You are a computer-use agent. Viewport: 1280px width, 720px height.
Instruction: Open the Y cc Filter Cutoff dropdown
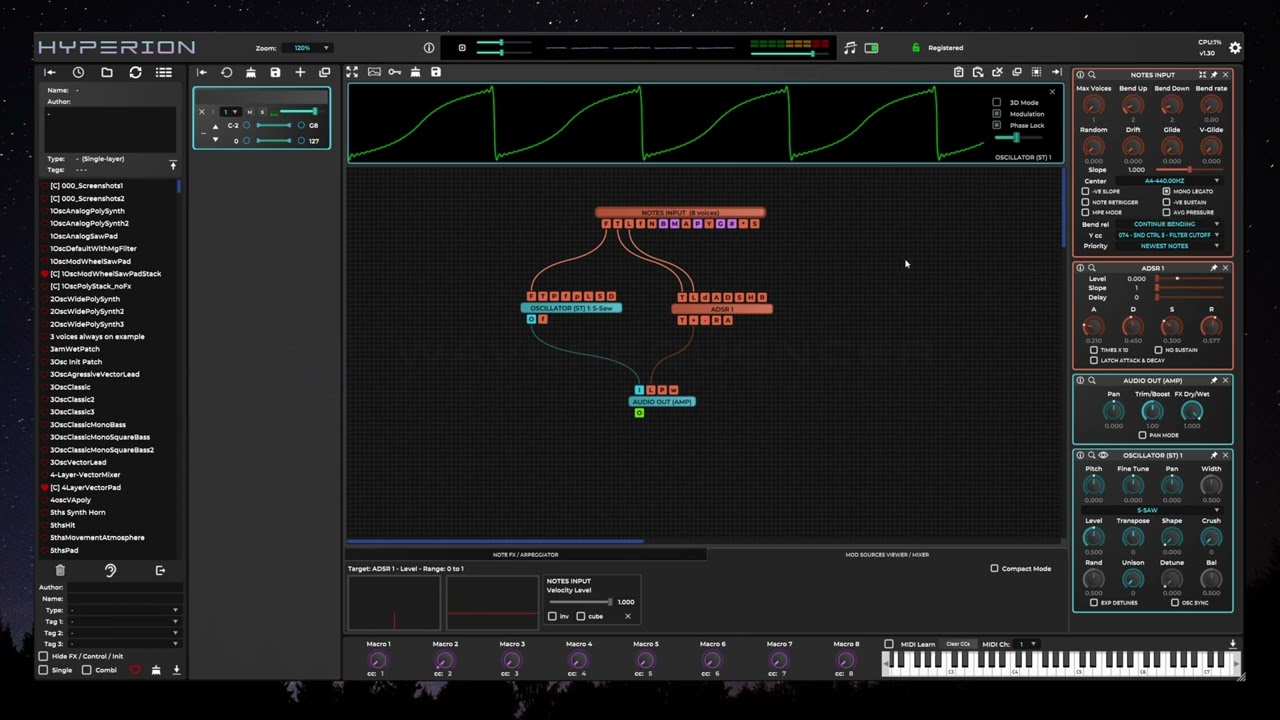point(1168,235)
